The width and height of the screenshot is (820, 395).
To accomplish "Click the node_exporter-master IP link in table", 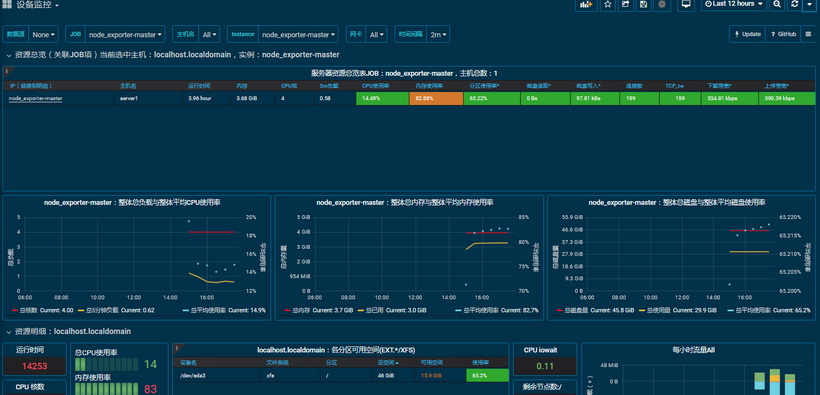I will pyautogui.click(x=36, y=98).
